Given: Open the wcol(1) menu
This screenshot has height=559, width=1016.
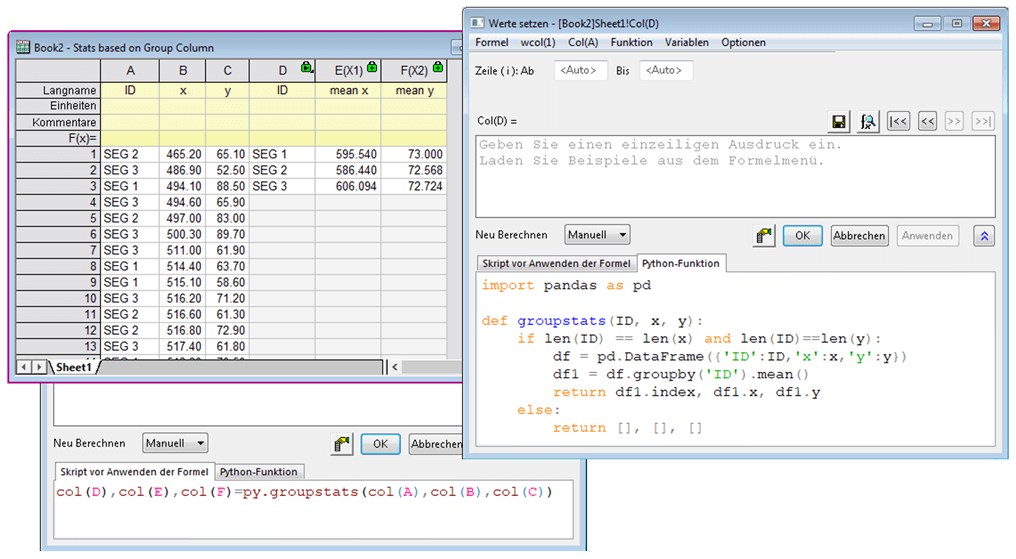Looking at the screenshot, I should (538, 42).
